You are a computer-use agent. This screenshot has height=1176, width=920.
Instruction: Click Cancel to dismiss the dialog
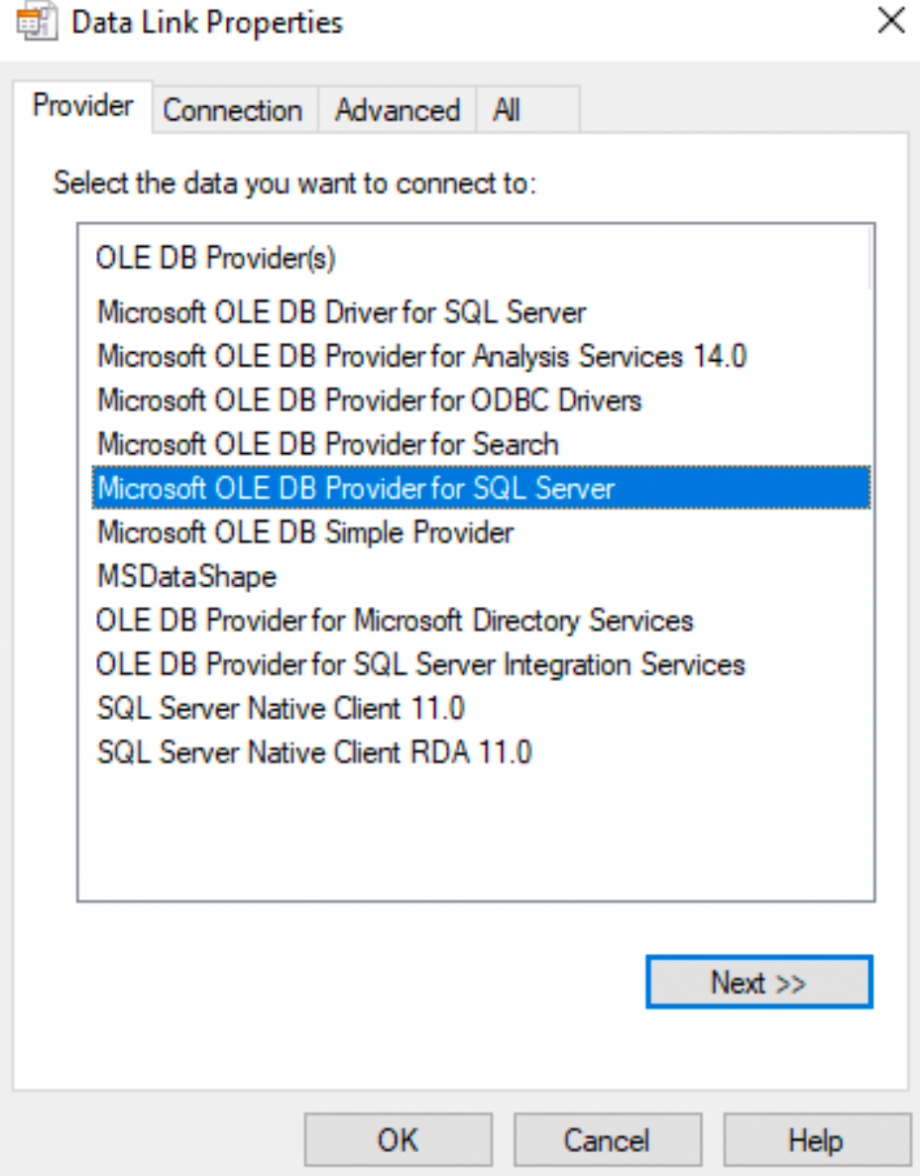pos(606,1139)
